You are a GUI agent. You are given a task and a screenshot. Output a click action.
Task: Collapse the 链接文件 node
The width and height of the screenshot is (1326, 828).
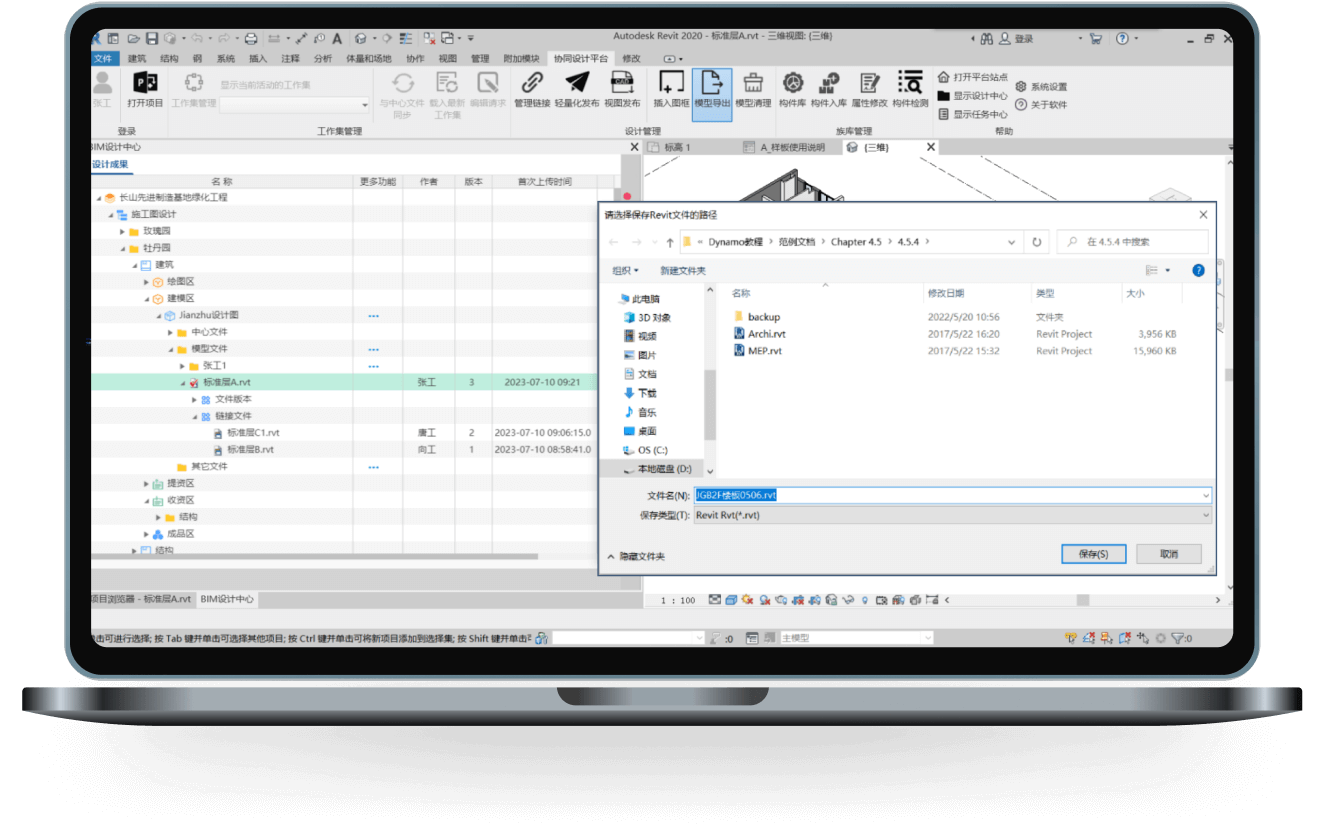click(x=195, y=416)
